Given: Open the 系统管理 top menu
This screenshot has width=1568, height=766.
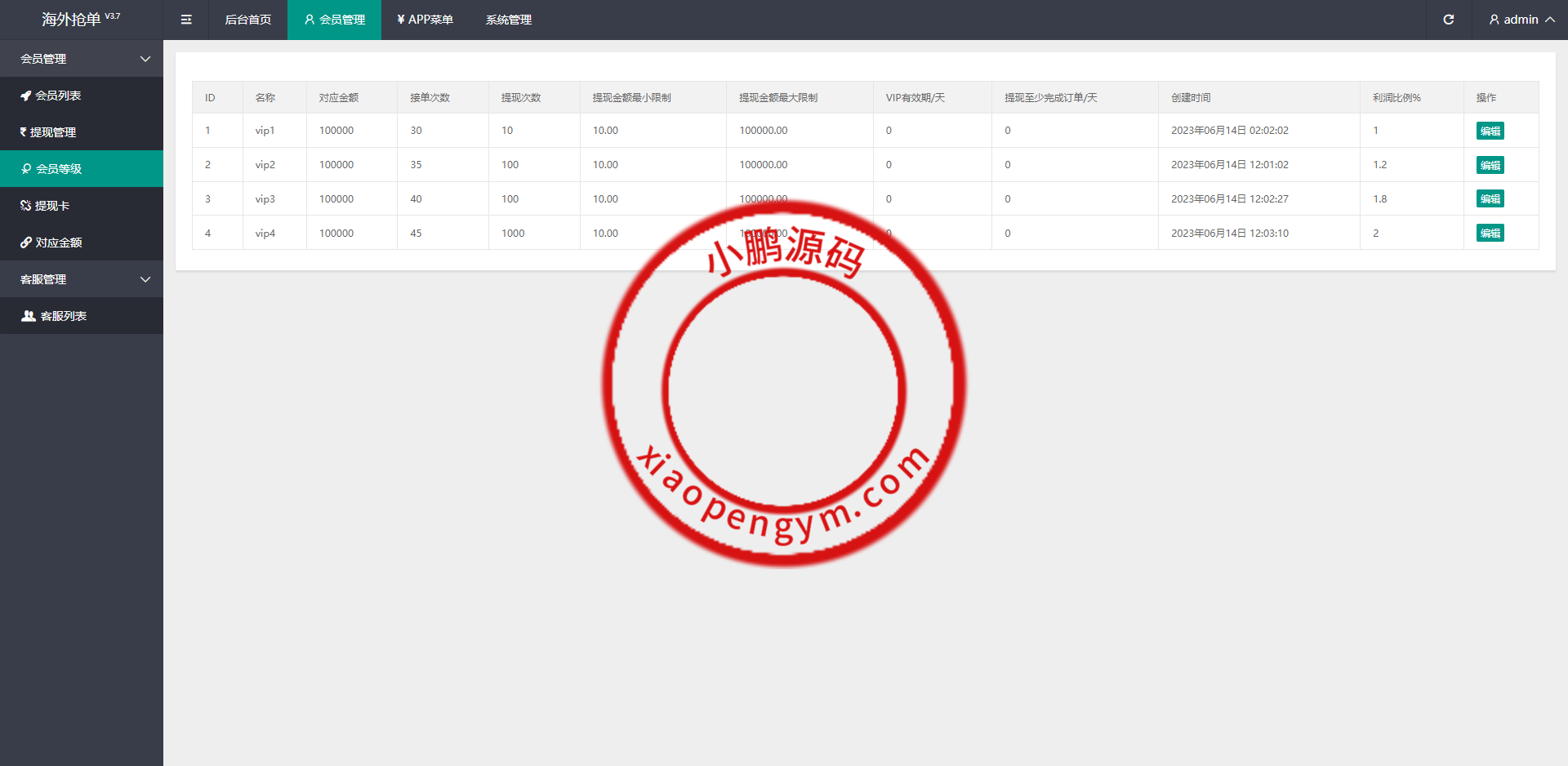Looking at the screenshot, I should (508, 20).
